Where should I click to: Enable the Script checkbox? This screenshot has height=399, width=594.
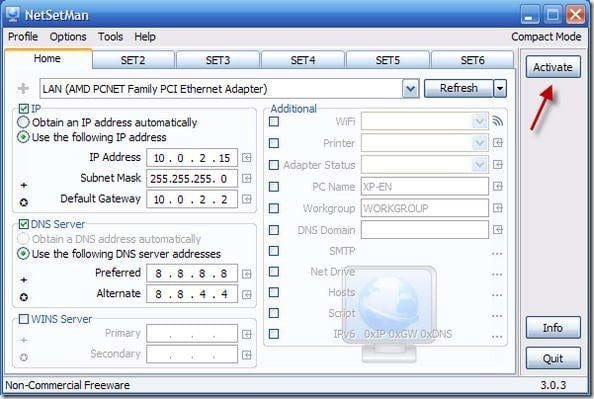pyautogui.click(x=274, y=313)
